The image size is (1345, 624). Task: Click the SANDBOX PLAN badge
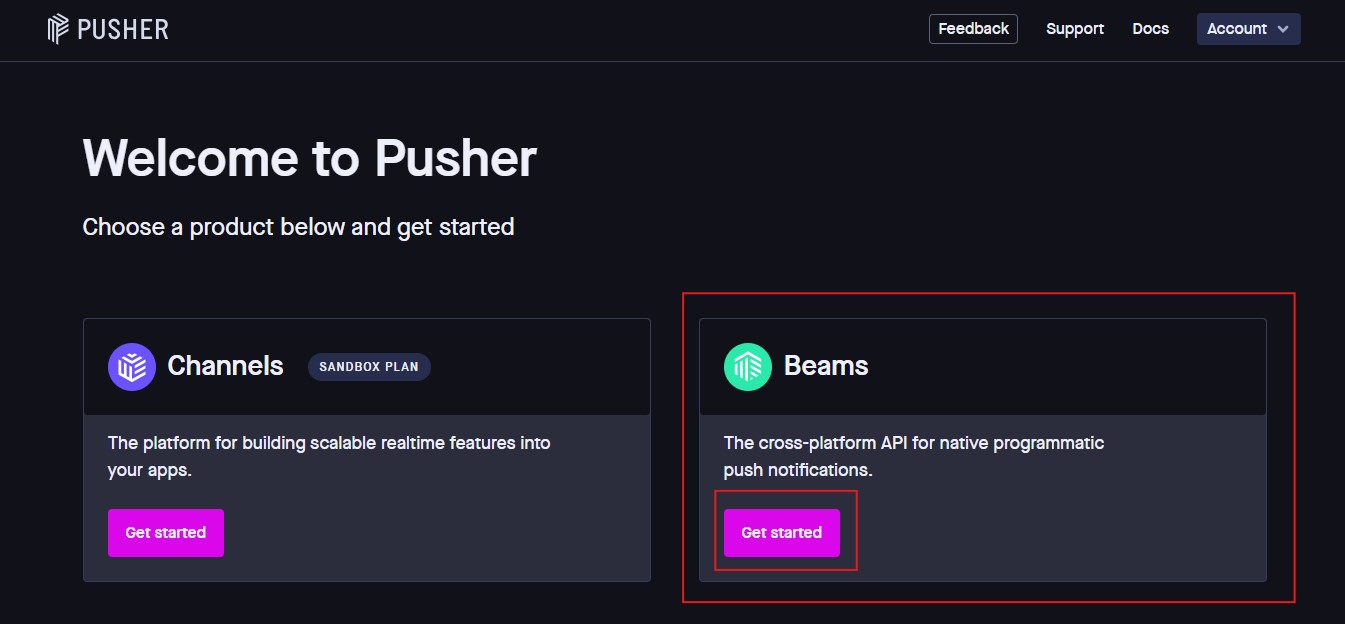(x=369, y=367)
